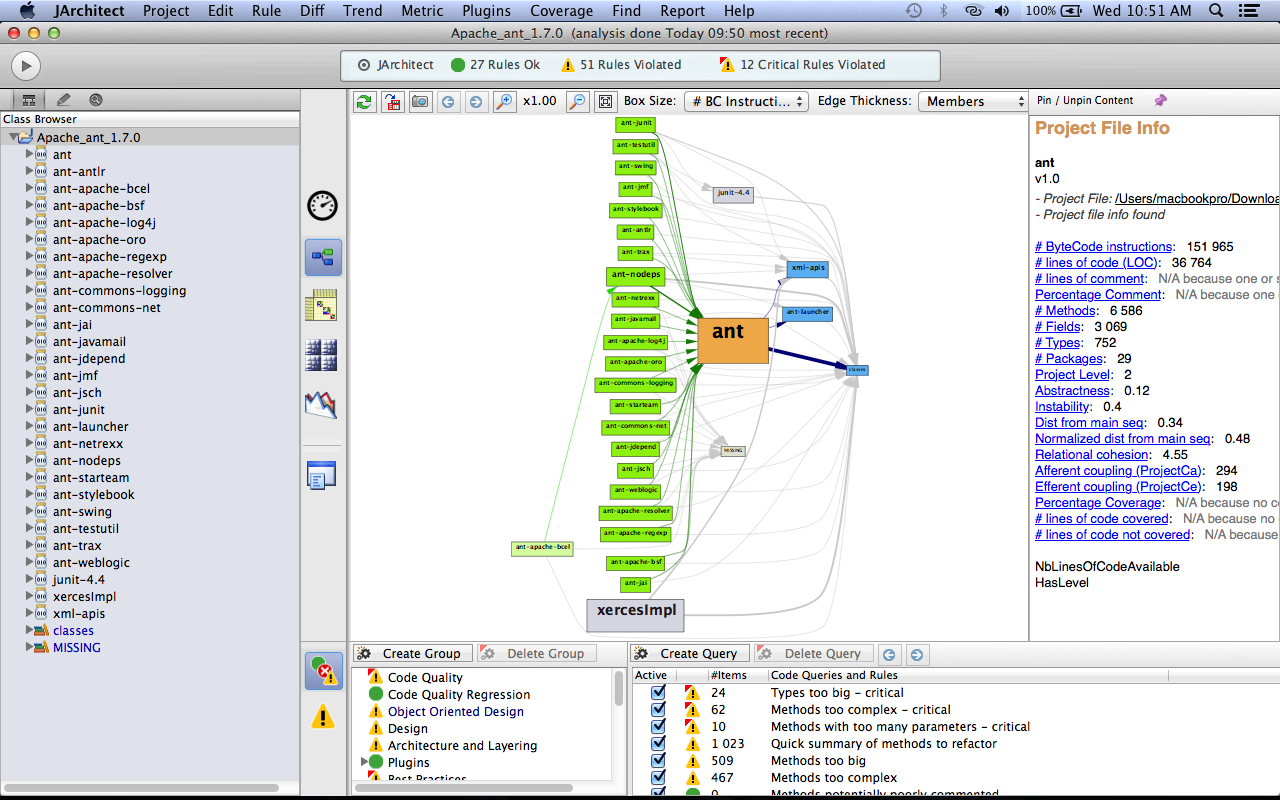This screenshot has height=800, width=1280.
Task: Click the fit graph to view icon
Action: [604, 101]
